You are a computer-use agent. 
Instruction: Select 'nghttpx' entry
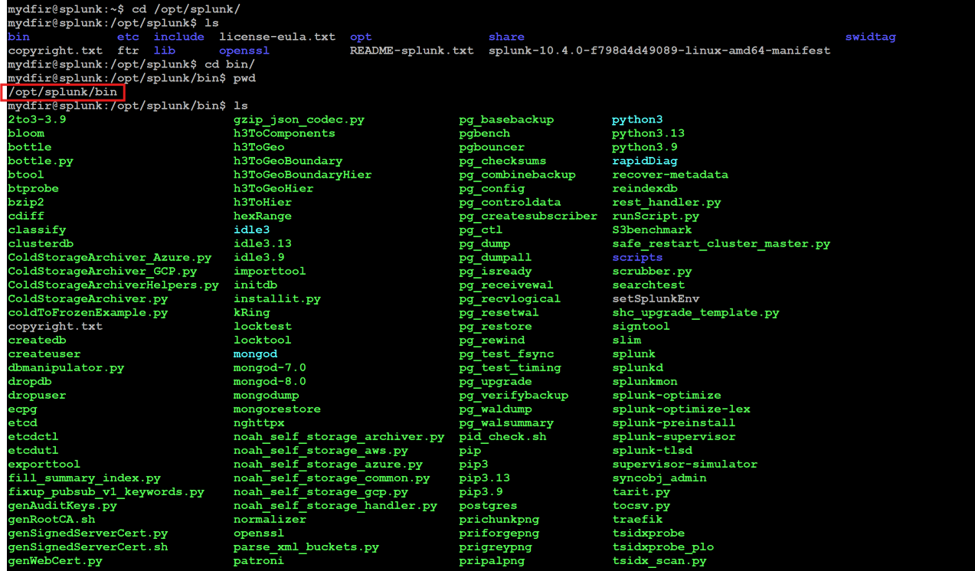pos(259,423)
